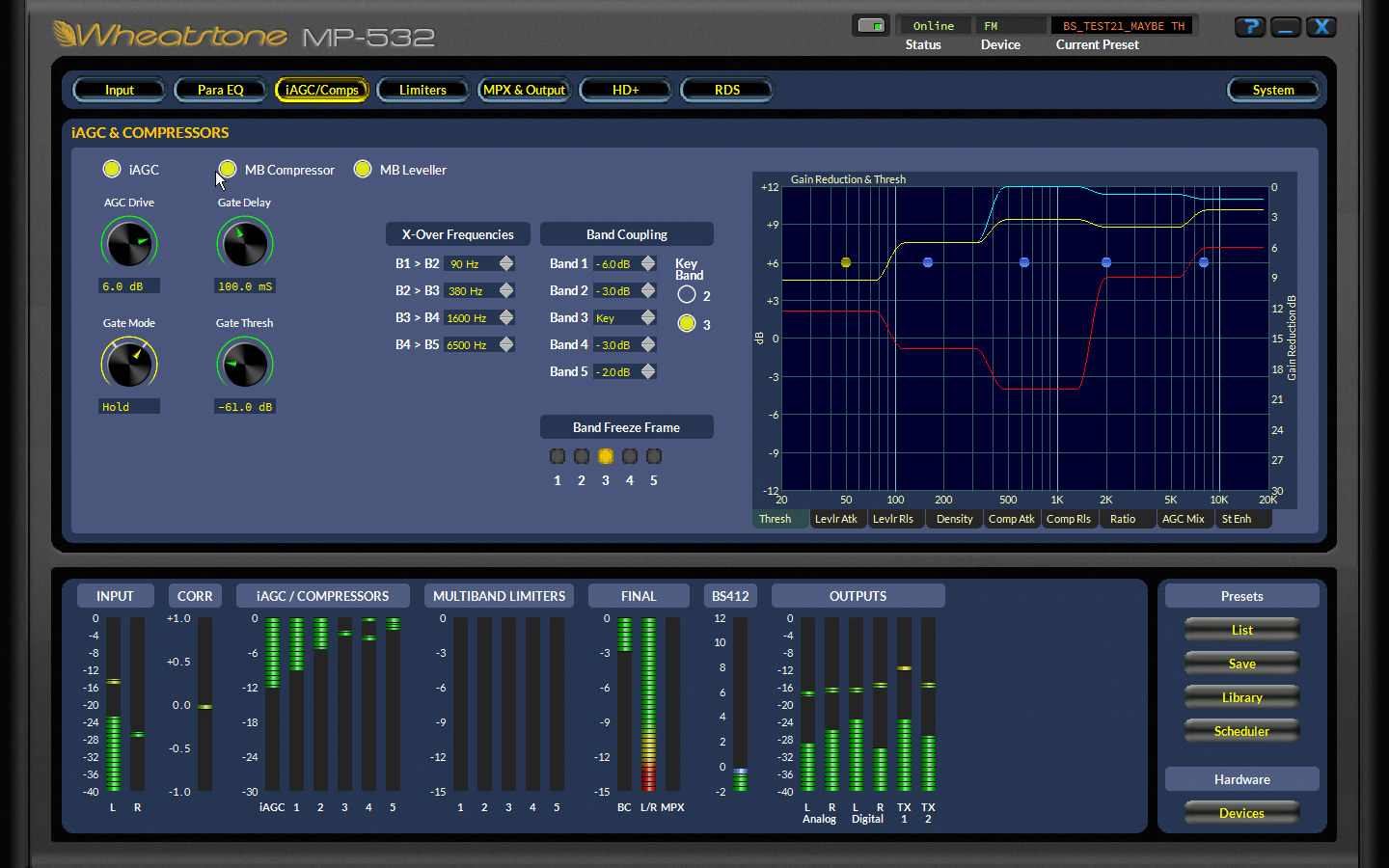The image size is (1389, 868).
Task: Click the Gate Thresh -61.0 dB value field
Action: click(245, 407)
